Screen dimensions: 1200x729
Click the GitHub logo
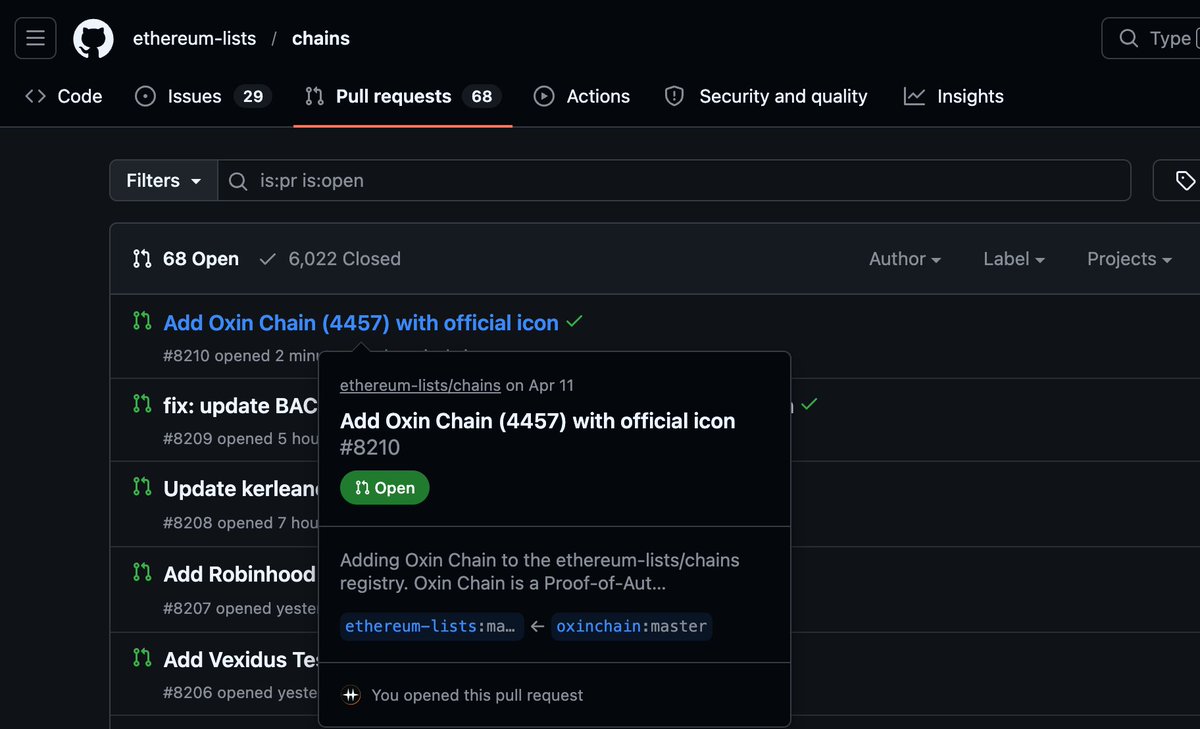pyautogui.click(x=93, y=38)
